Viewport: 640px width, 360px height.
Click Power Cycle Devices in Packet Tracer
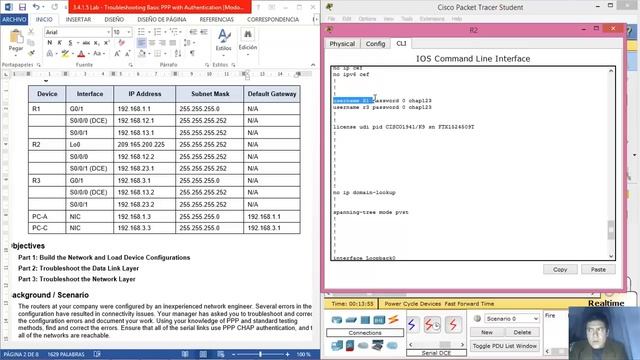(x=413, y=304)
